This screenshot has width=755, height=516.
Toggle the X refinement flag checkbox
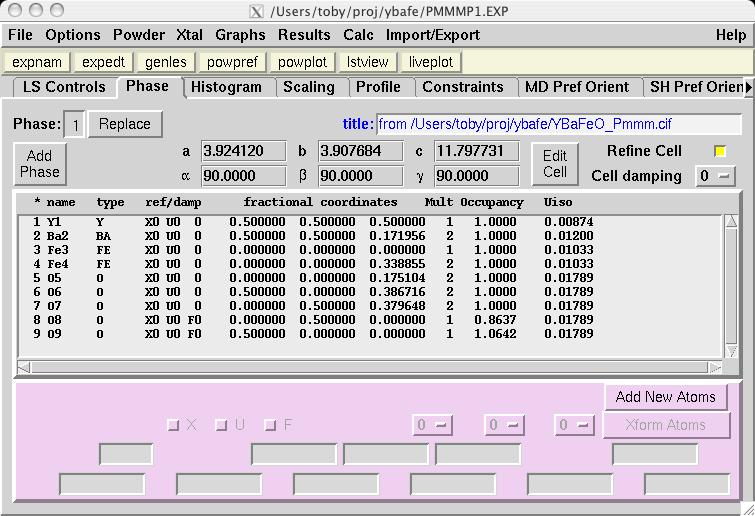coord(173,425)
